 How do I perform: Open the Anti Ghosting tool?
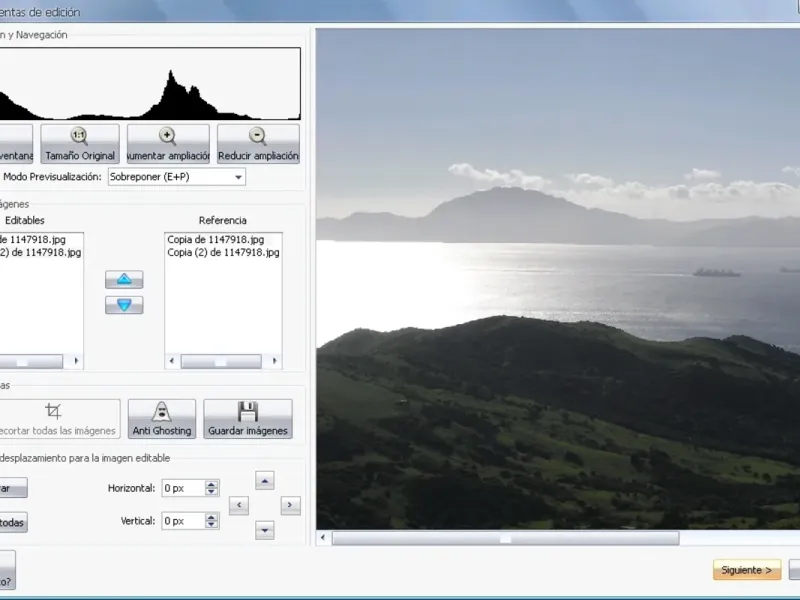[x=161, y=418]
